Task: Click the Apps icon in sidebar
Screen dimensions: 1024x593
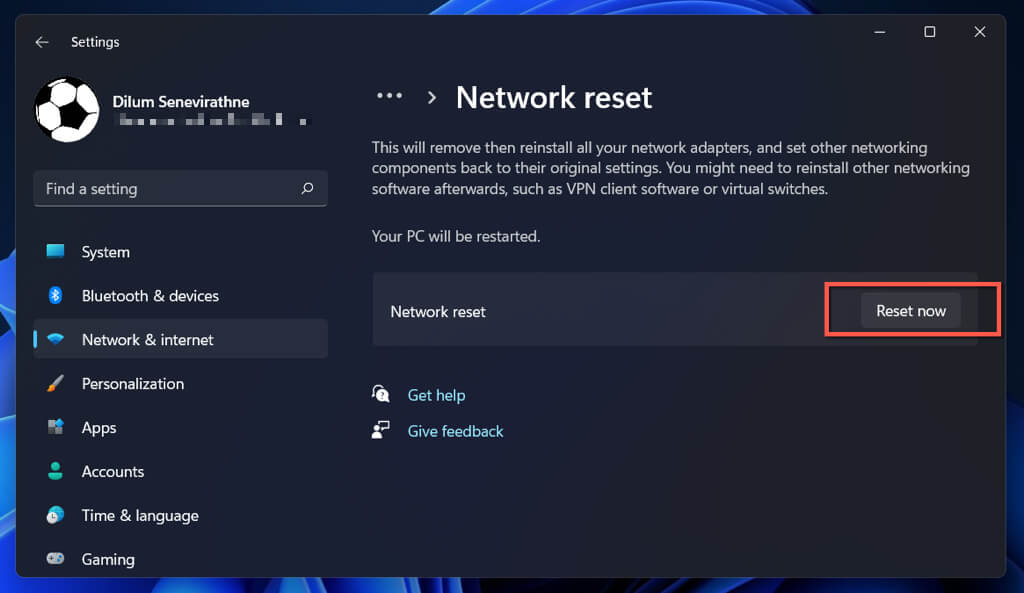Action: click(x=56, y=428)
